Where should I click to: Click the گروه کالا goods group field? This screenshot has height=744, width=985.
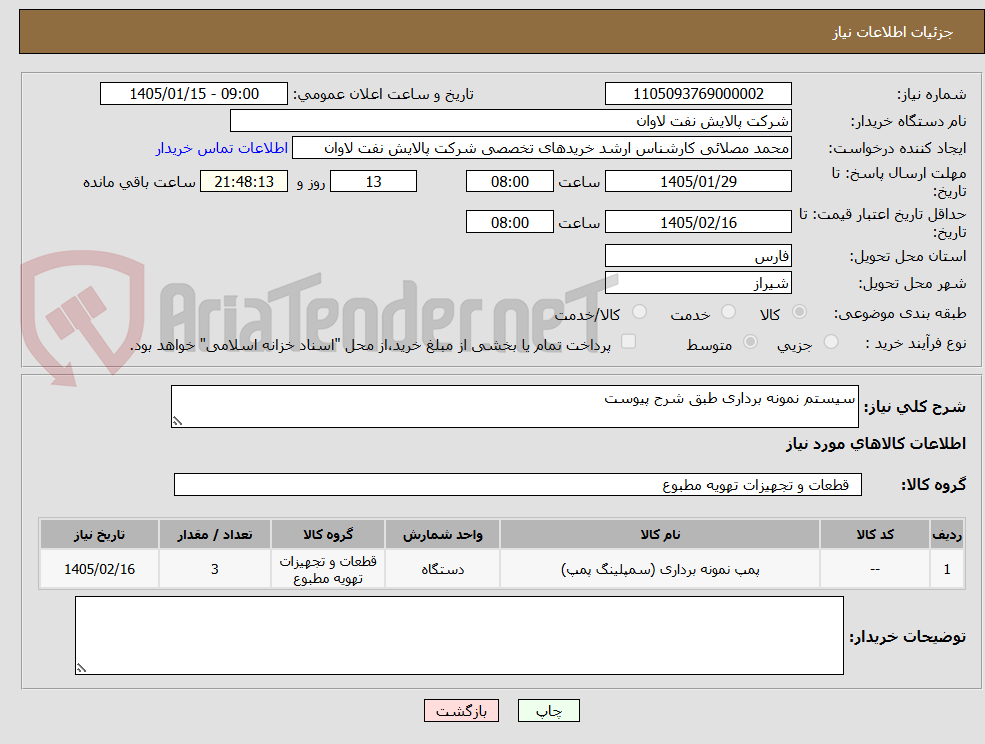click(x=518, y=484)
